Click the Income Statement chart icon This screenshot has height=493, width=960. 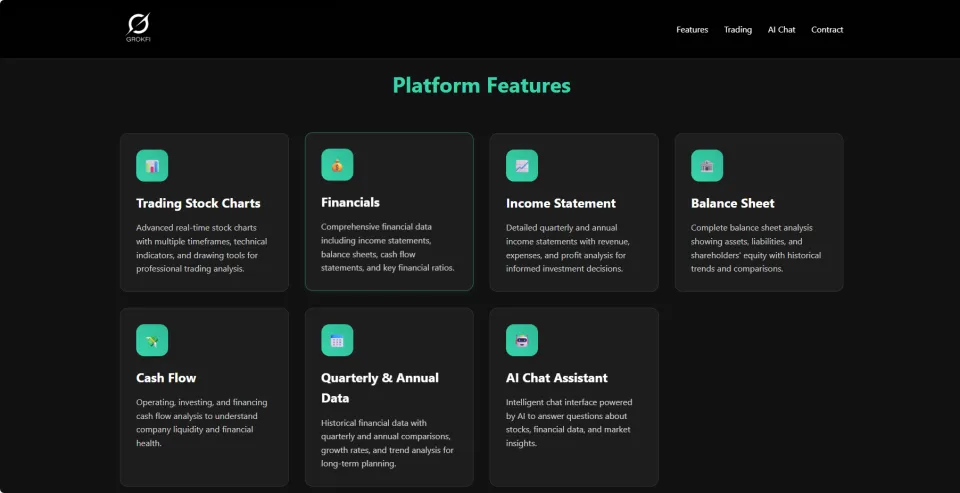point(522,166)
